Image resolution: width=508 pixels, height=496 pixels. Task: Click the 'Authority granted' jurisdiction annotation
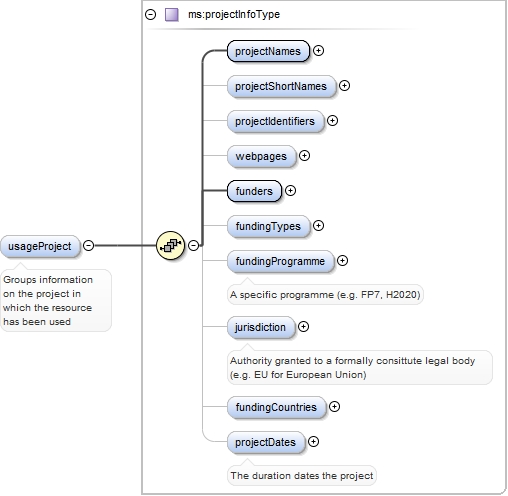click(360, 368)
